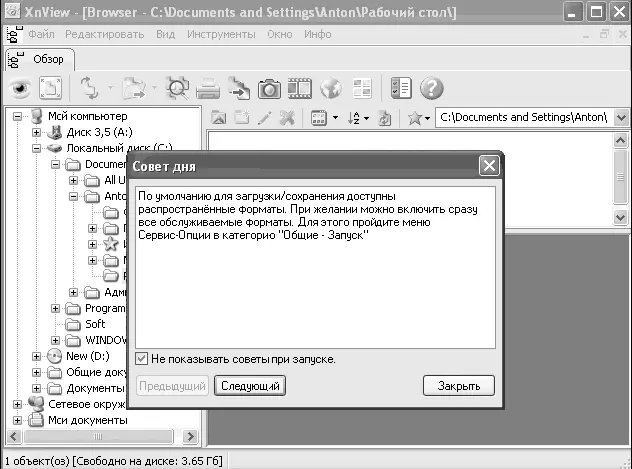Open the Инструменты menu

221,35
